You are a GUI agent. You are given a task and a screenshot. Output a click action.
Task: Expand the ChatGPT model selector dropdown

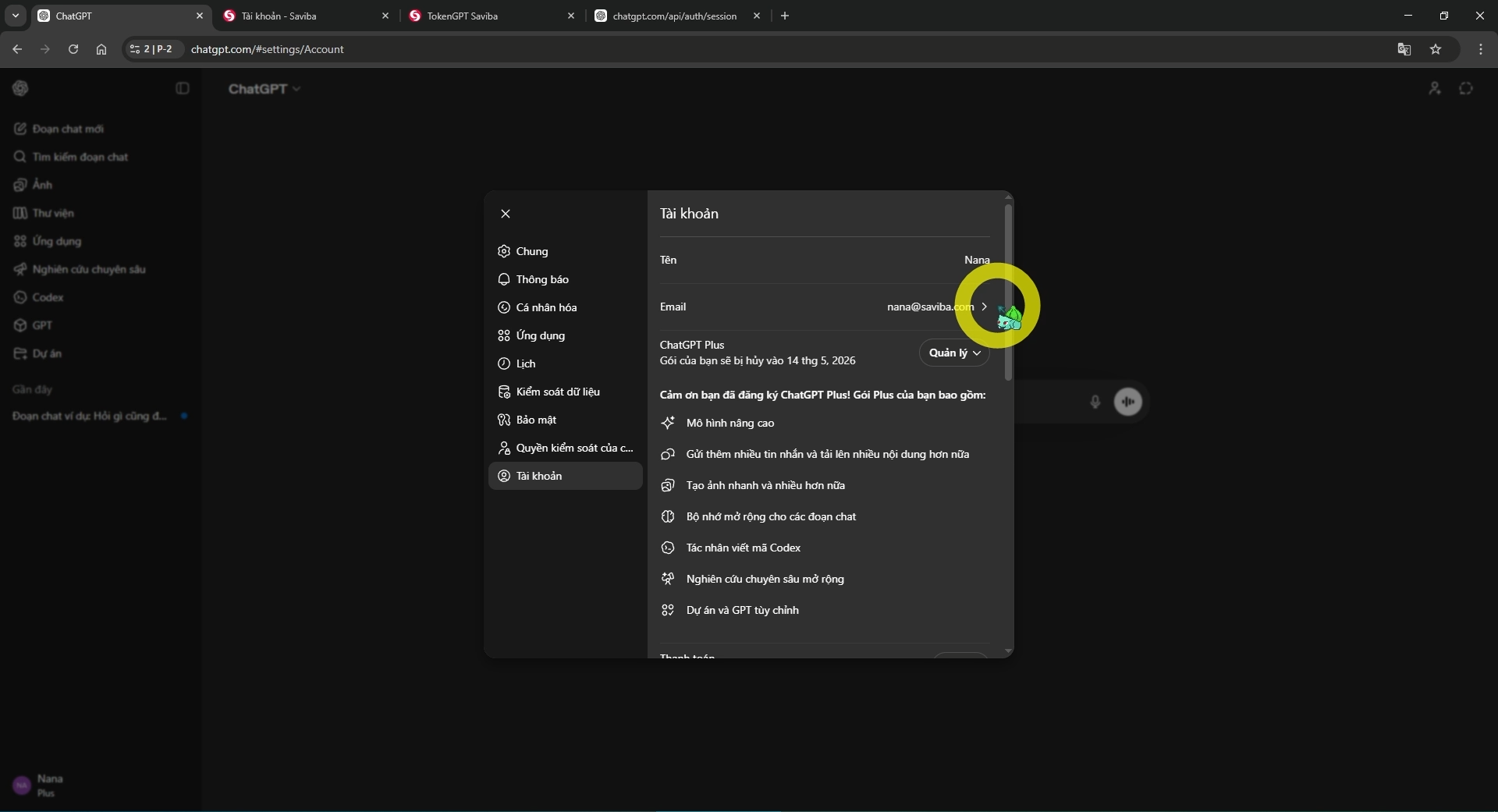264,89
